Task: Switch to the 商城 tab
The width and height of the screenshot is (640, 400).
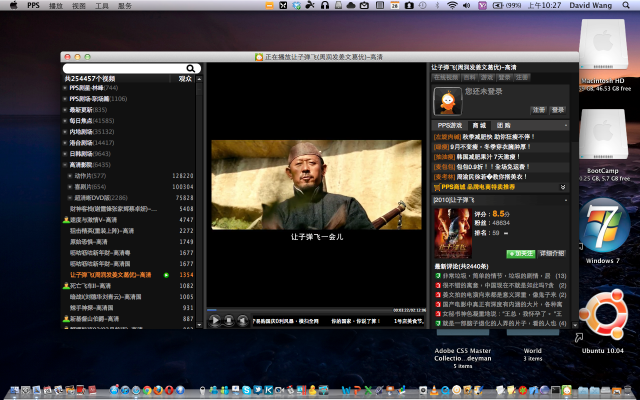Action: coord(479,126)
